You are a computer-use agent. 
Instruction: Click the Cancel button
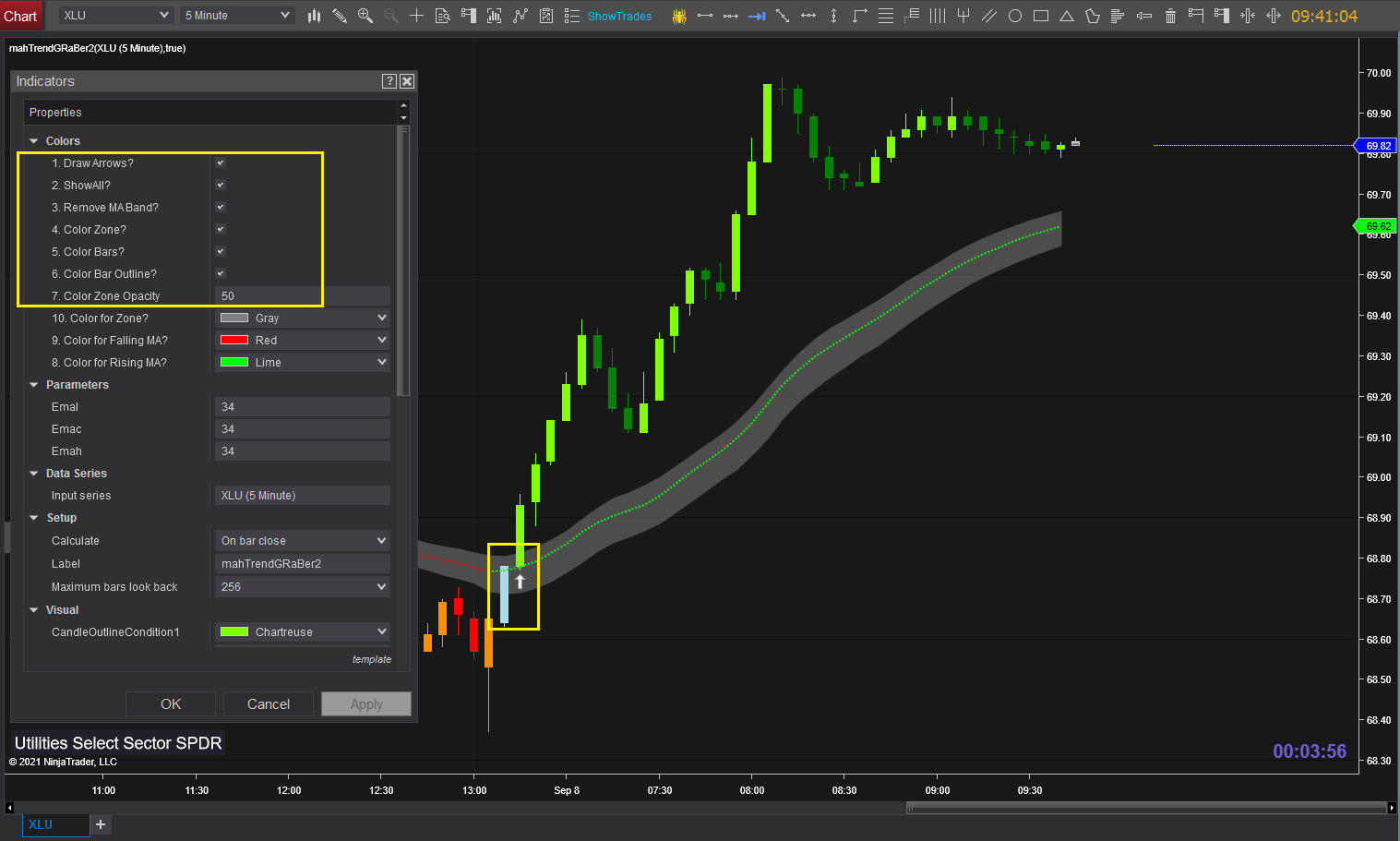[x=269, y=704]
